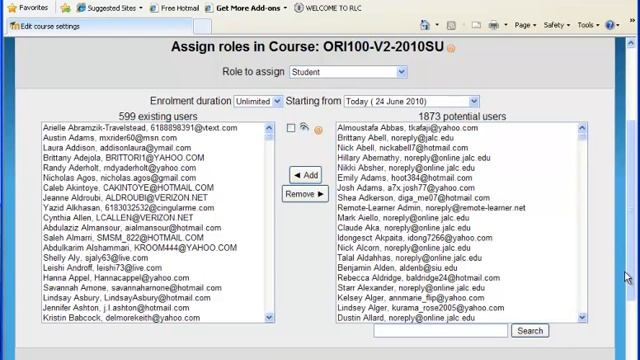Screen dimensions: 640x360
Task: Open a new blank browser tab
Action: point(202,26)
